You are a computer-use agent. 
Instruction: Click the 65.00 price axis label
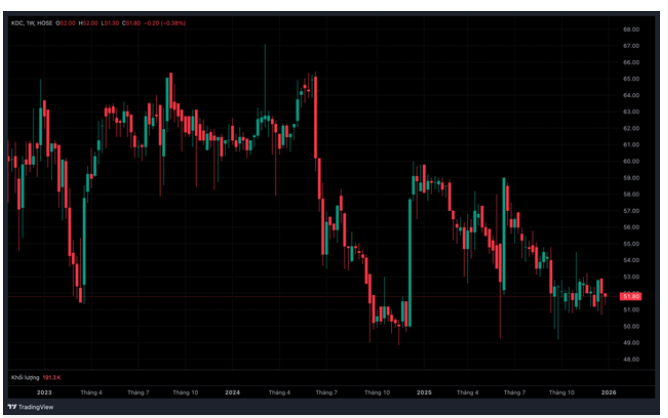click(631, 79)
